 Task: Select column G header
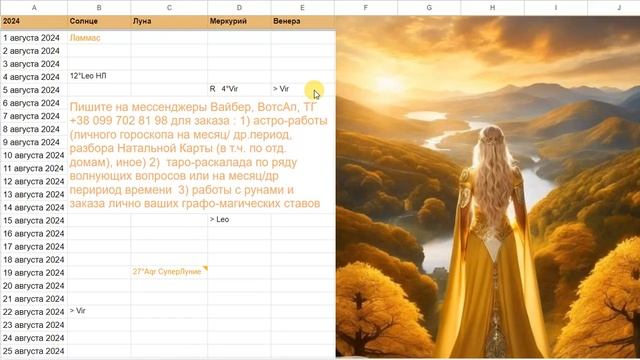coord(429,7)
